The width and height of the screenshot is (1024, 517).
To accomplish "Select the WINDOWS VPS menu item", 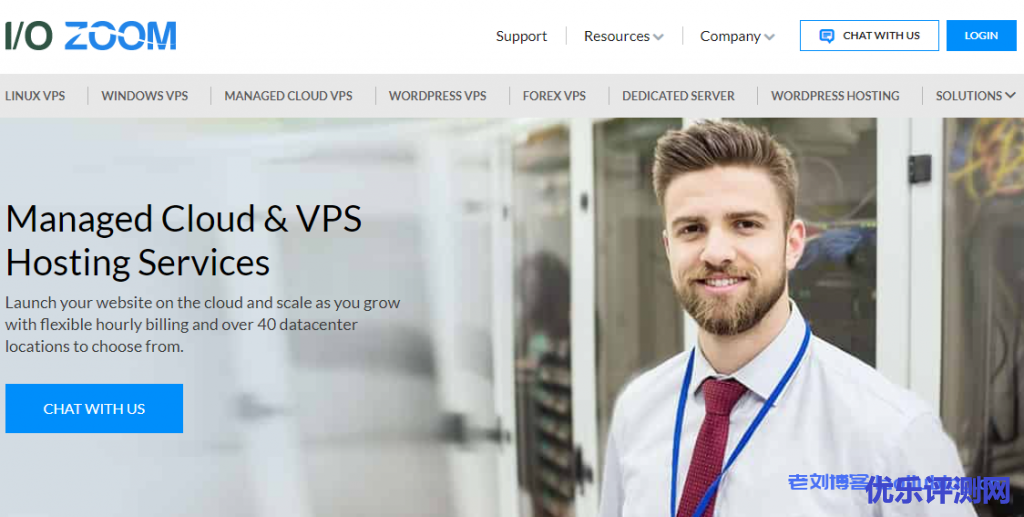I will (144, 96).
